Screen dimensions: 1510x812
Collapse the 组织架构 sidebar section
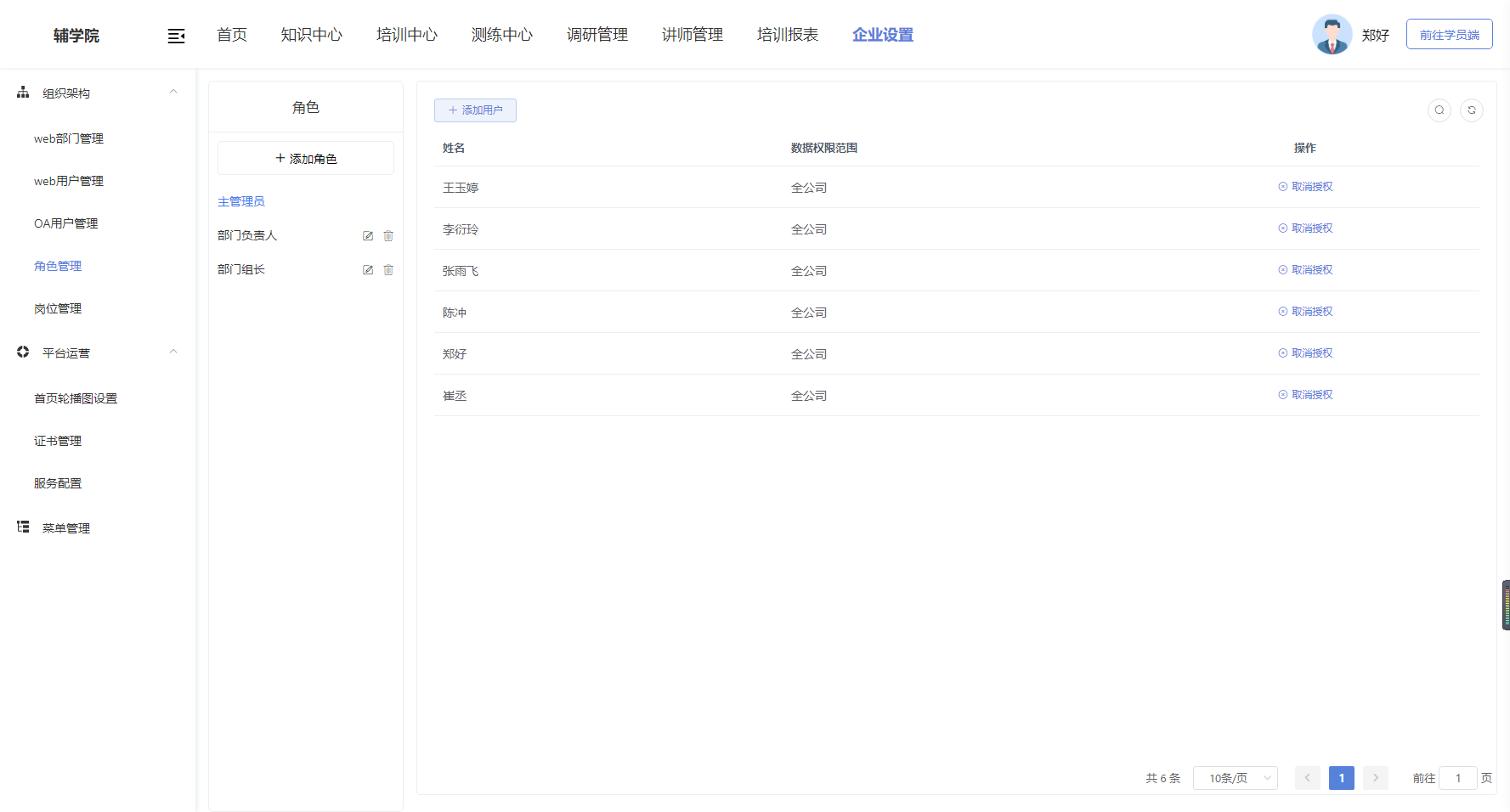[x=173, y=92]
